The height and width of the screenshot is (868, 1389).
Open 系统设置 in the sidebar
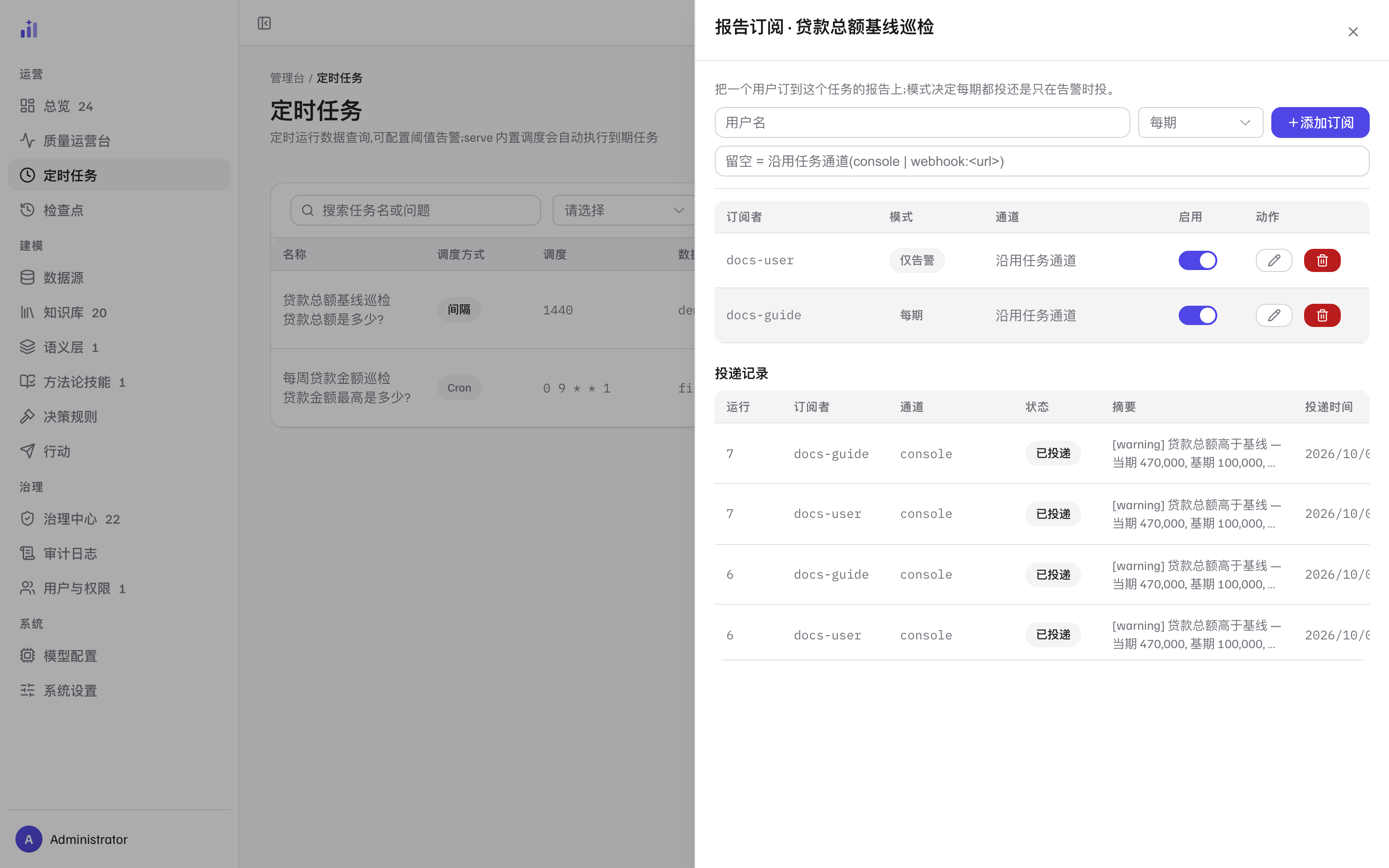coord(119,690)
